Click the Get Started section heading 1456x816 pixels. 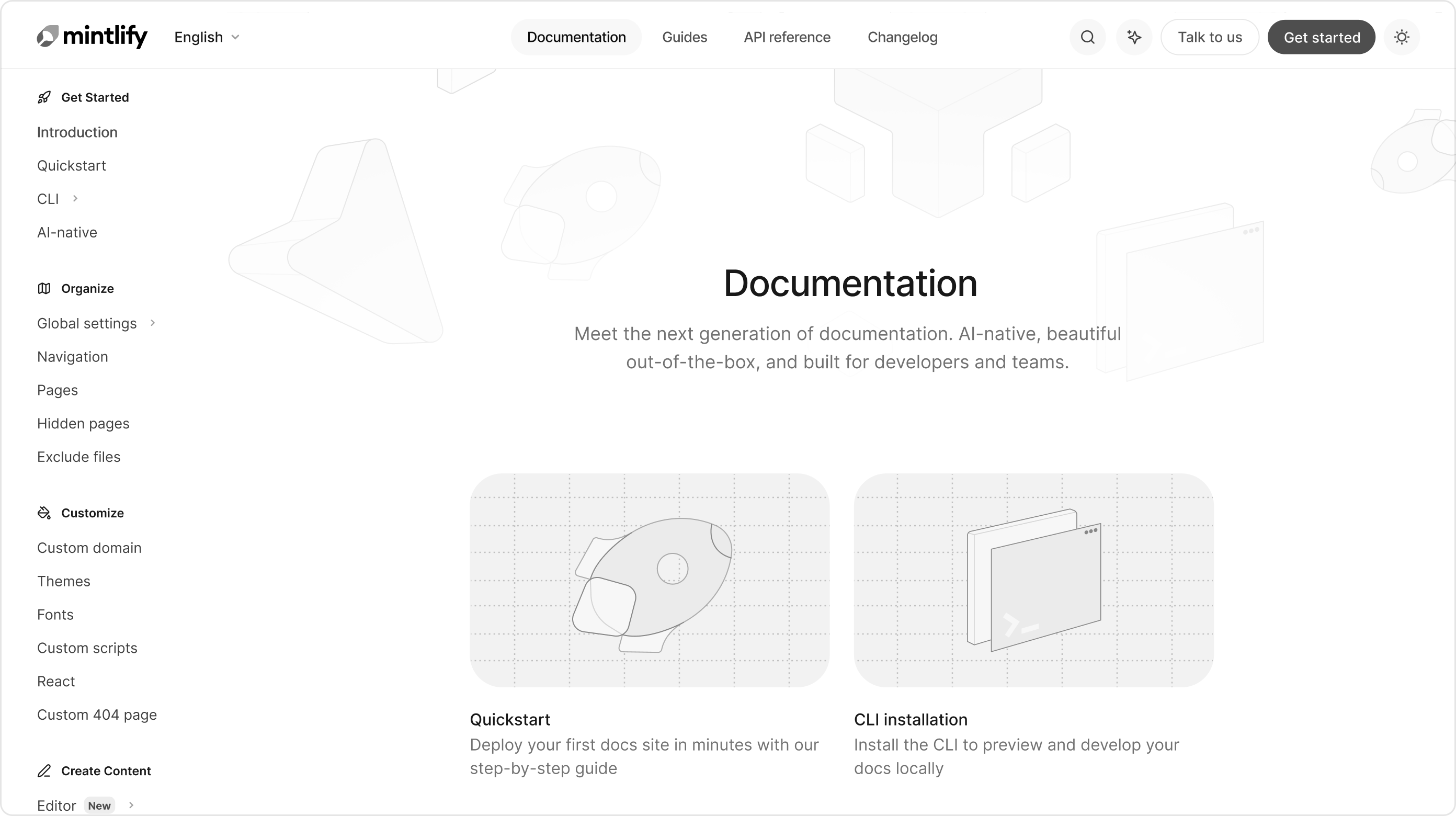[x=95, y=97]
